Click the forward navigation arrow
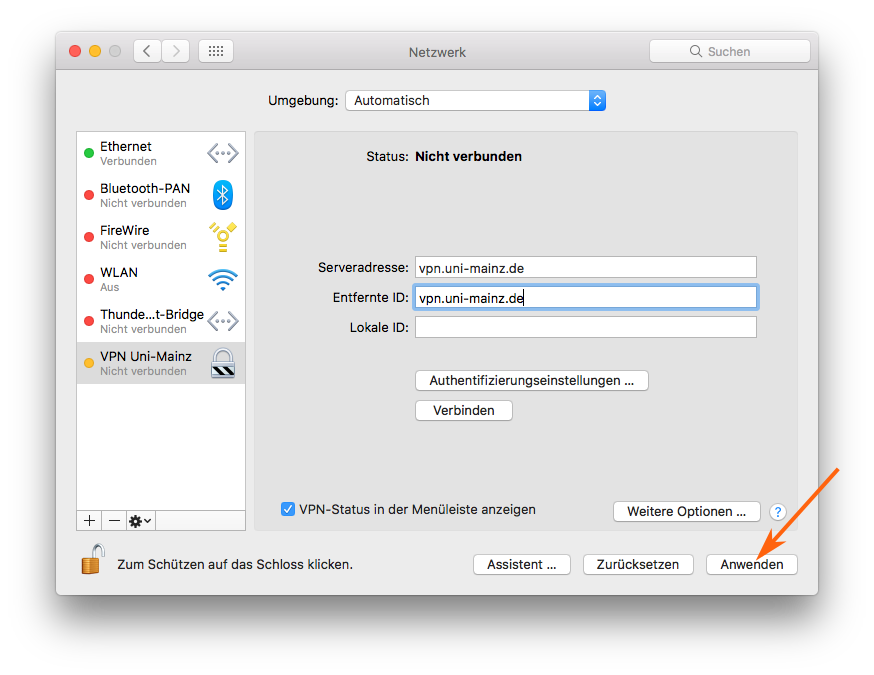This screenshot has height=675, width=874. click(176, 51)
